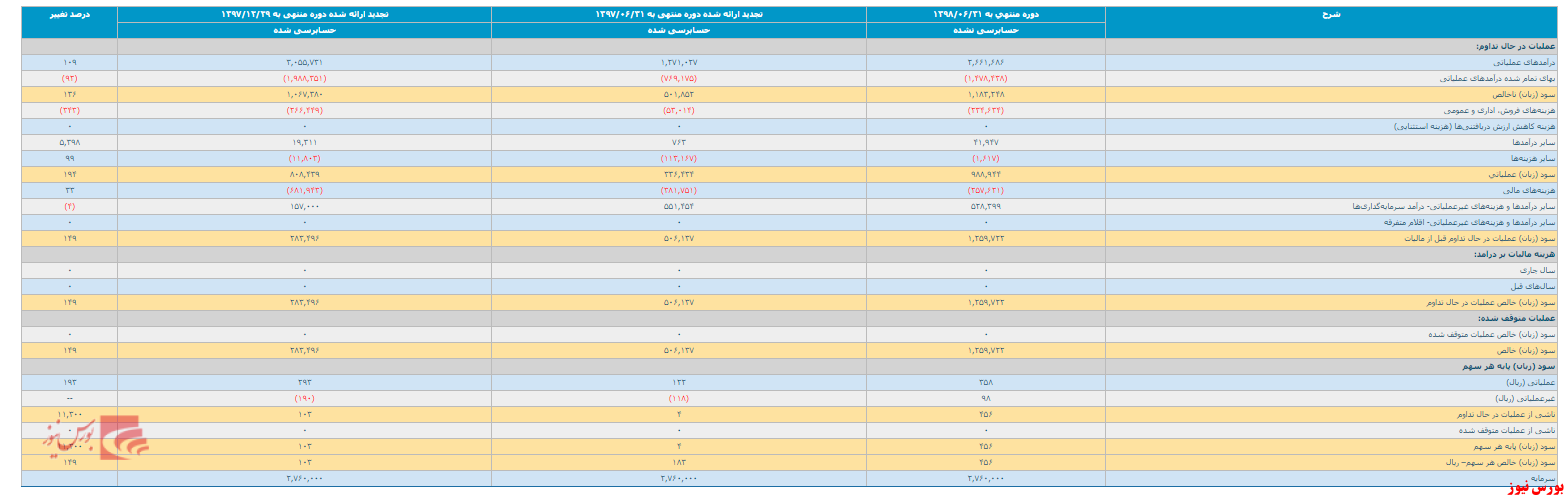
Task: Click the دوره منتهی به ۱۳۹۸/۰۶/۳۱ header
Action: point(986,14)
